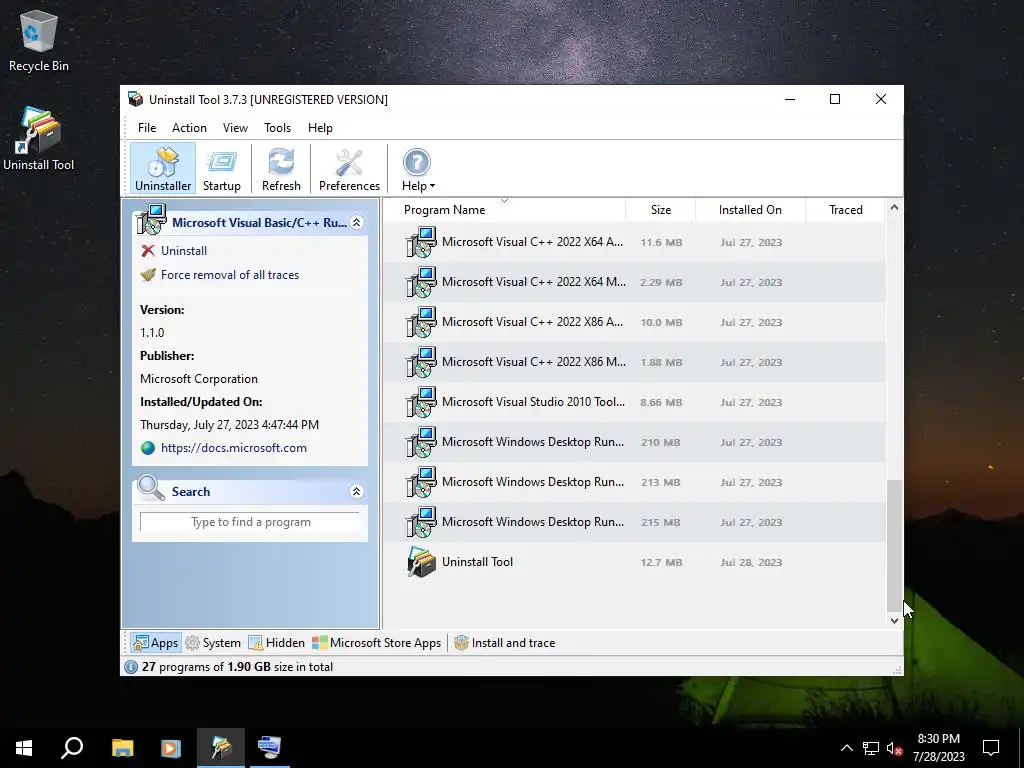Viewport: 1024px width, 768px height.
Task: Select Microsoft Visual C++ 2022 X64 A... row
Action: (634, 242)
